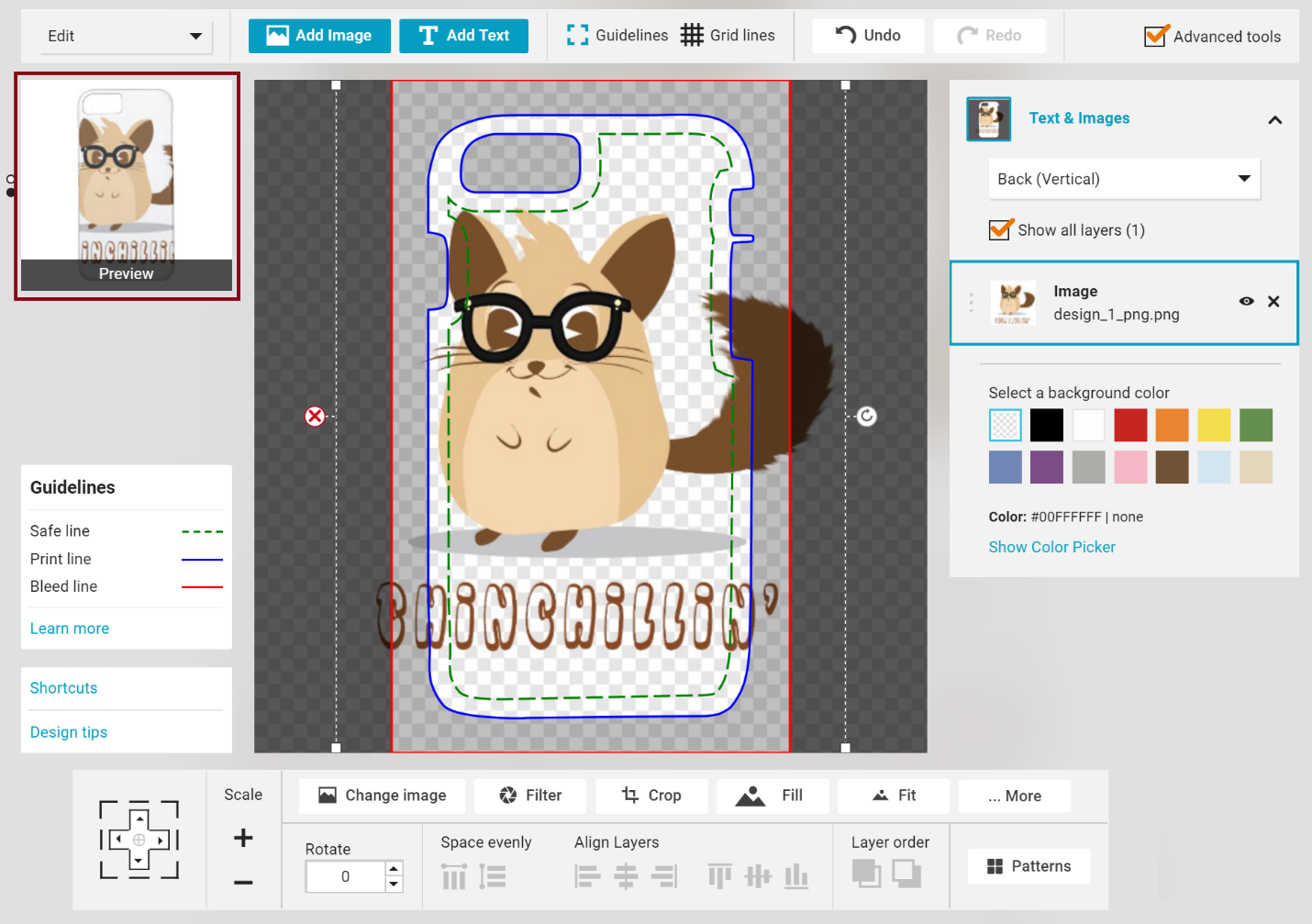The width and height of the screenshot is (1312, 924).
Task: Select the red background color
Action: 1130,425
